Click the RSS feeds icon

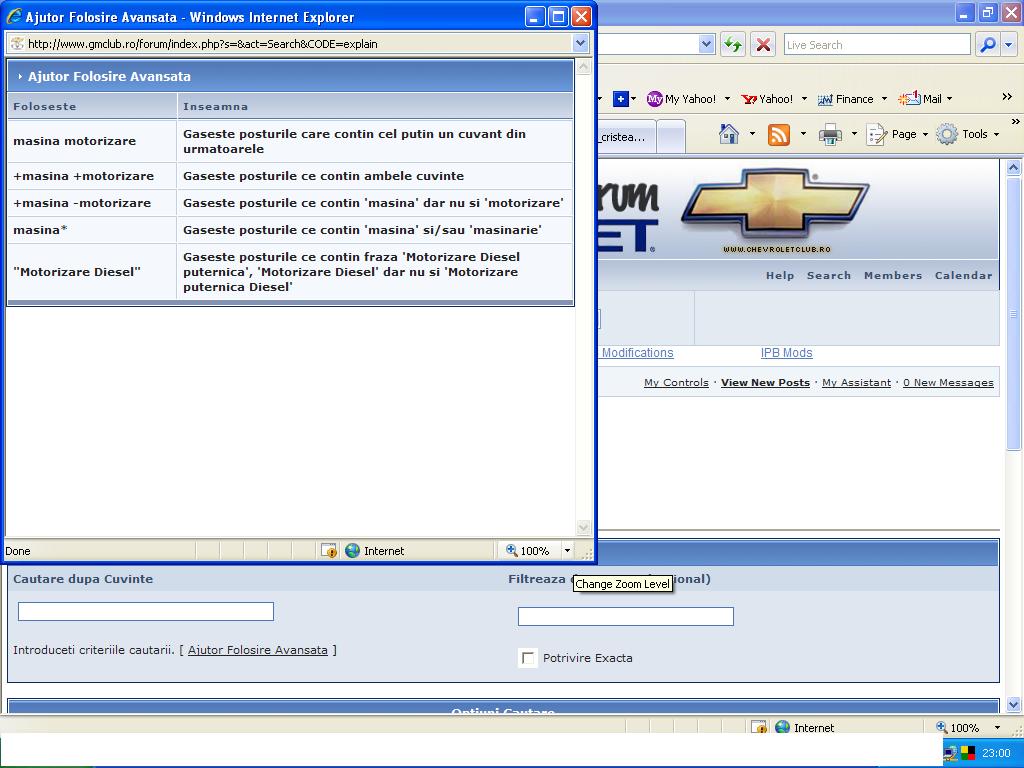779,134
